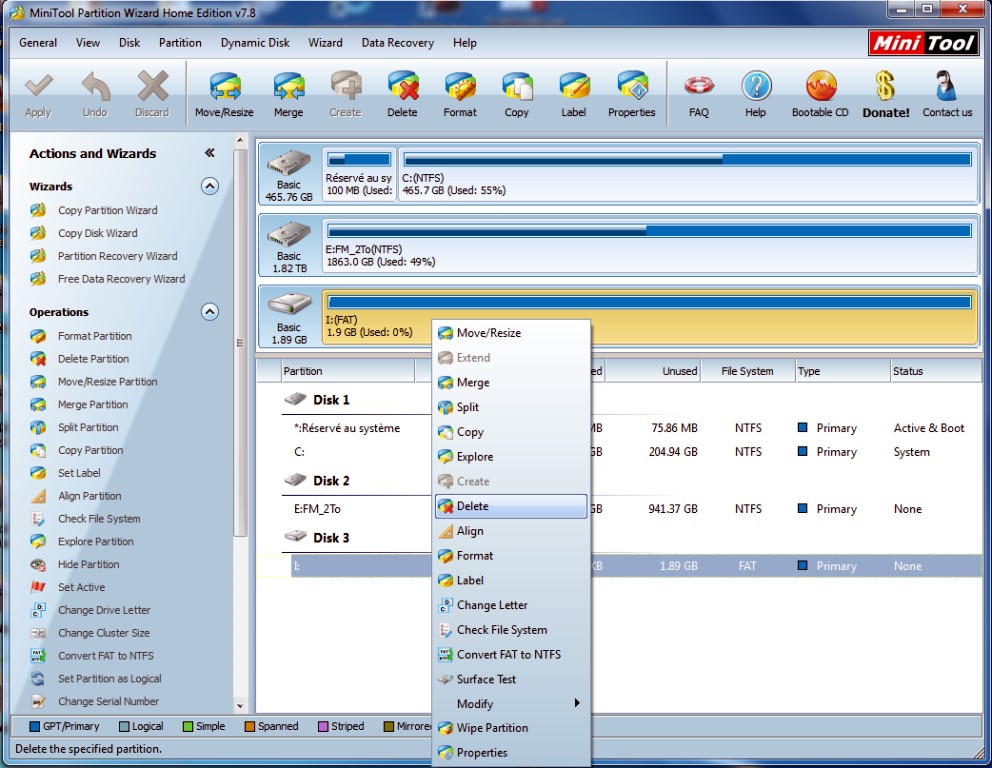Select Align Partition operation
The width and height of the screenshot is (992, 768).
point(89,495)
